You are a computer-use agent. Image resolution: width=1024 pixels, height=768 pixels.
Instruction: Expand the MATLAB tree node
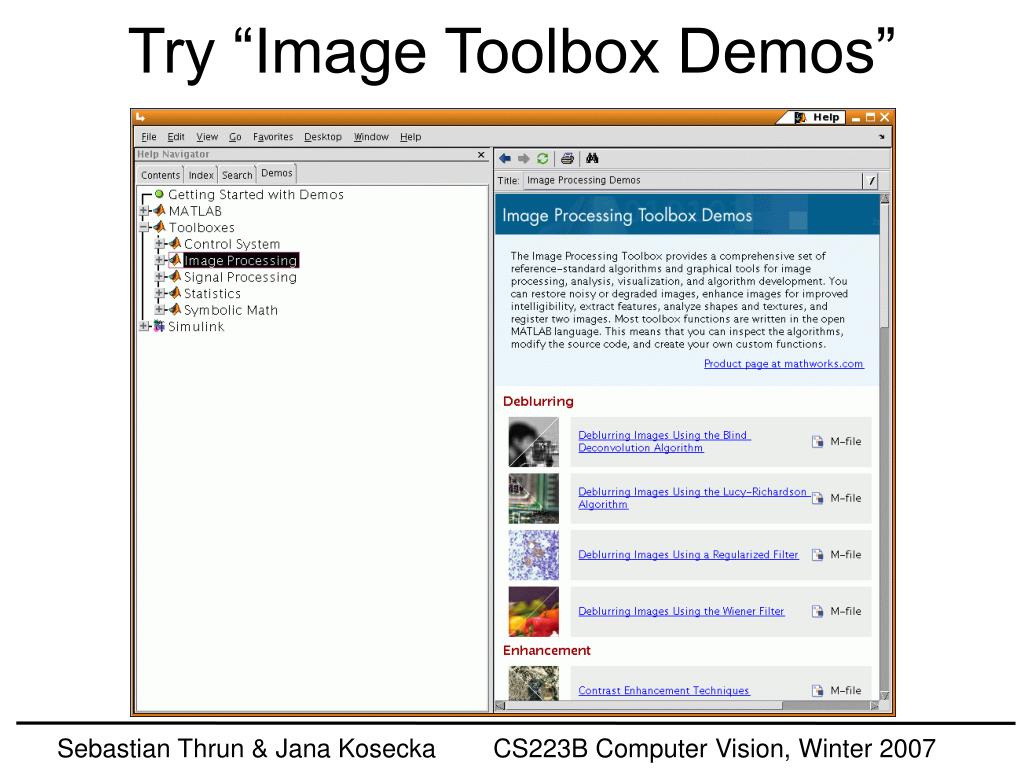point(144,211)
